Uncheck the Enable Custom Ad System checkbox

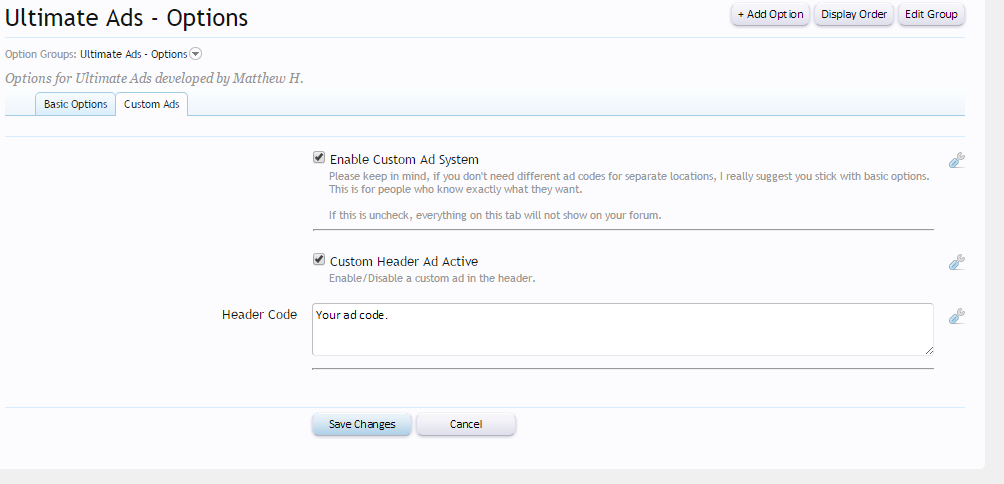(319, 158)
